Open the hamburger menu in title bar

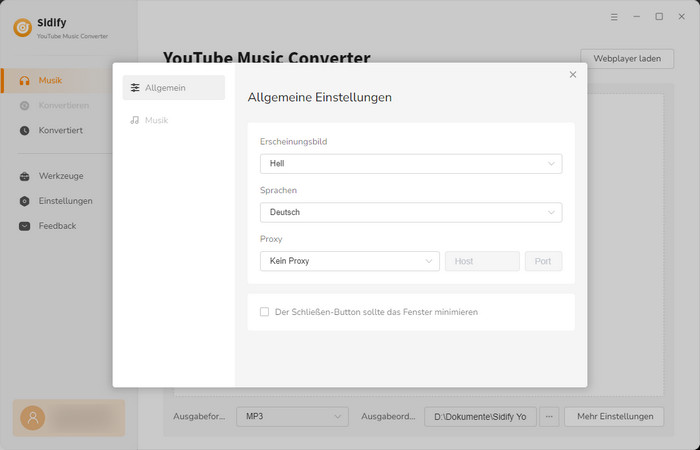coord(614,17)
